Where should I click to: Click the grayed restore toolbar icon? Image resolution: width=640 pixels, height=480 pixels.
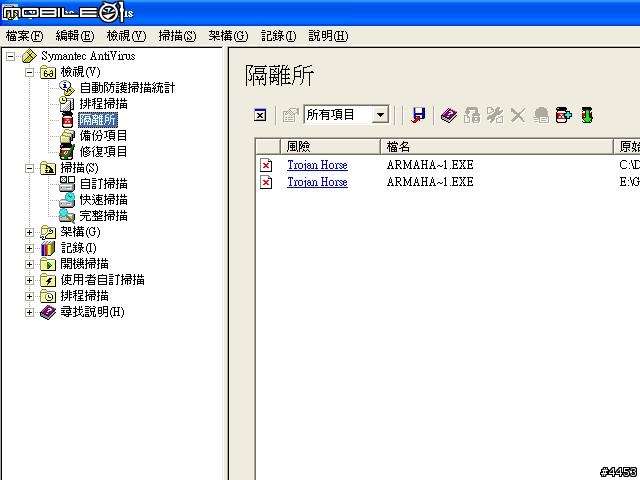pos(472,115)
